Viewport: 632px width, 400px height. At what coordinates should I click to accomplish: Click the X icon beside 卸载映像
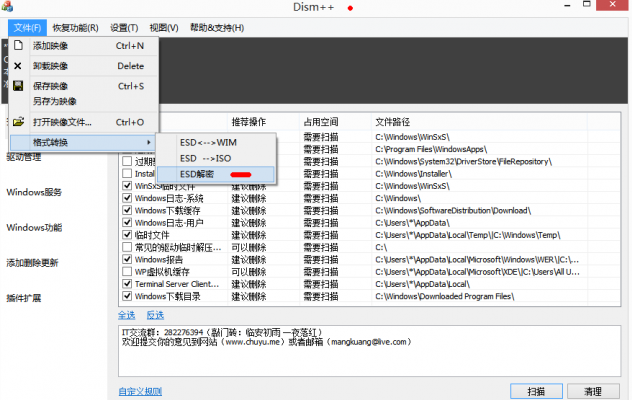(18, 66)
